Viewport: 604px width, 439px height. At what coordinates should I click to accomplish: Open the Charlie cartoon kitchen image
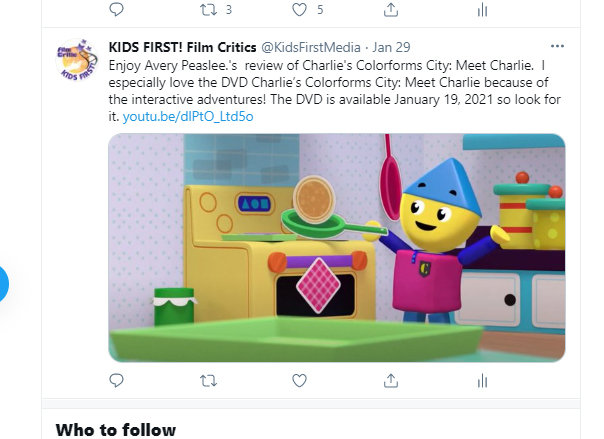(x=337, y=248)
